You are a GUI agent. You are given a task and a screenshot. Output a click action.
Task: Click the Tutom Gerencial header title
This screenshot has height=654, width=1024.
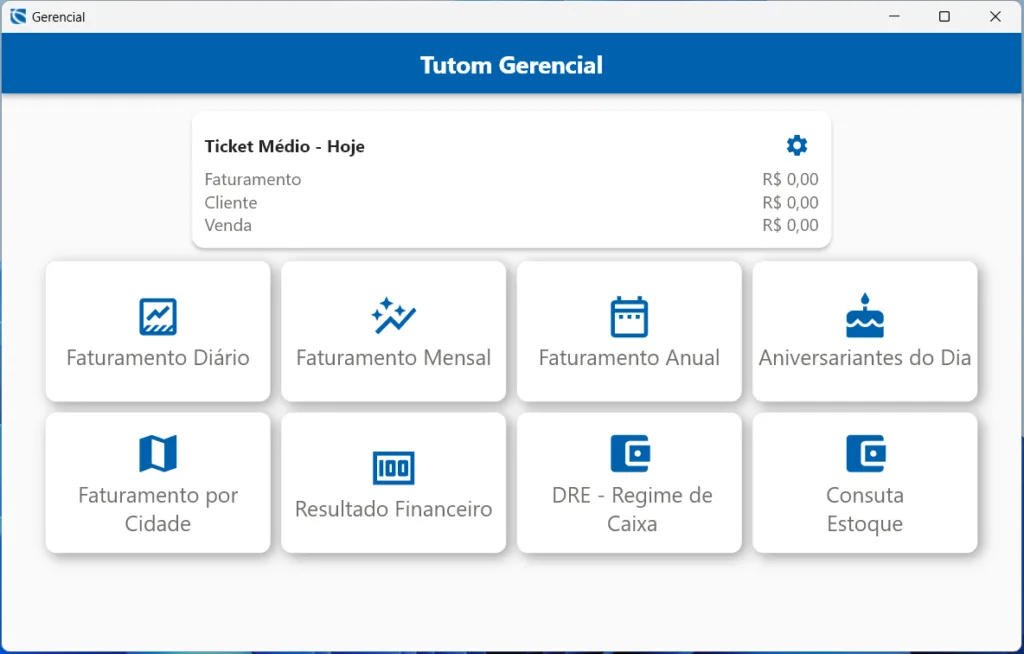[511, 65]
